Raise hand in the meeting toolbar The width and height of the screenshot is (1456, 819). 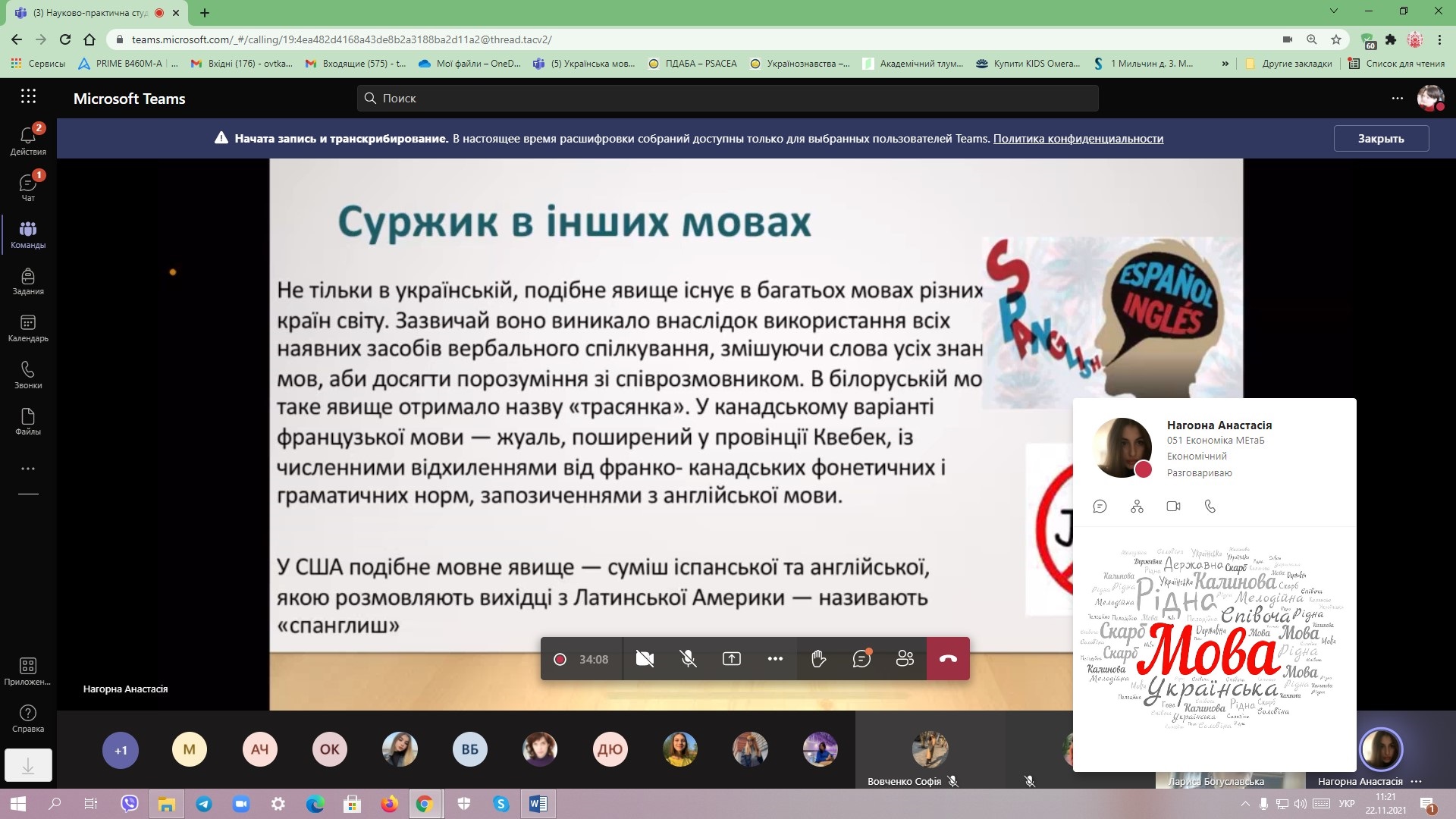tap(818, 659)
